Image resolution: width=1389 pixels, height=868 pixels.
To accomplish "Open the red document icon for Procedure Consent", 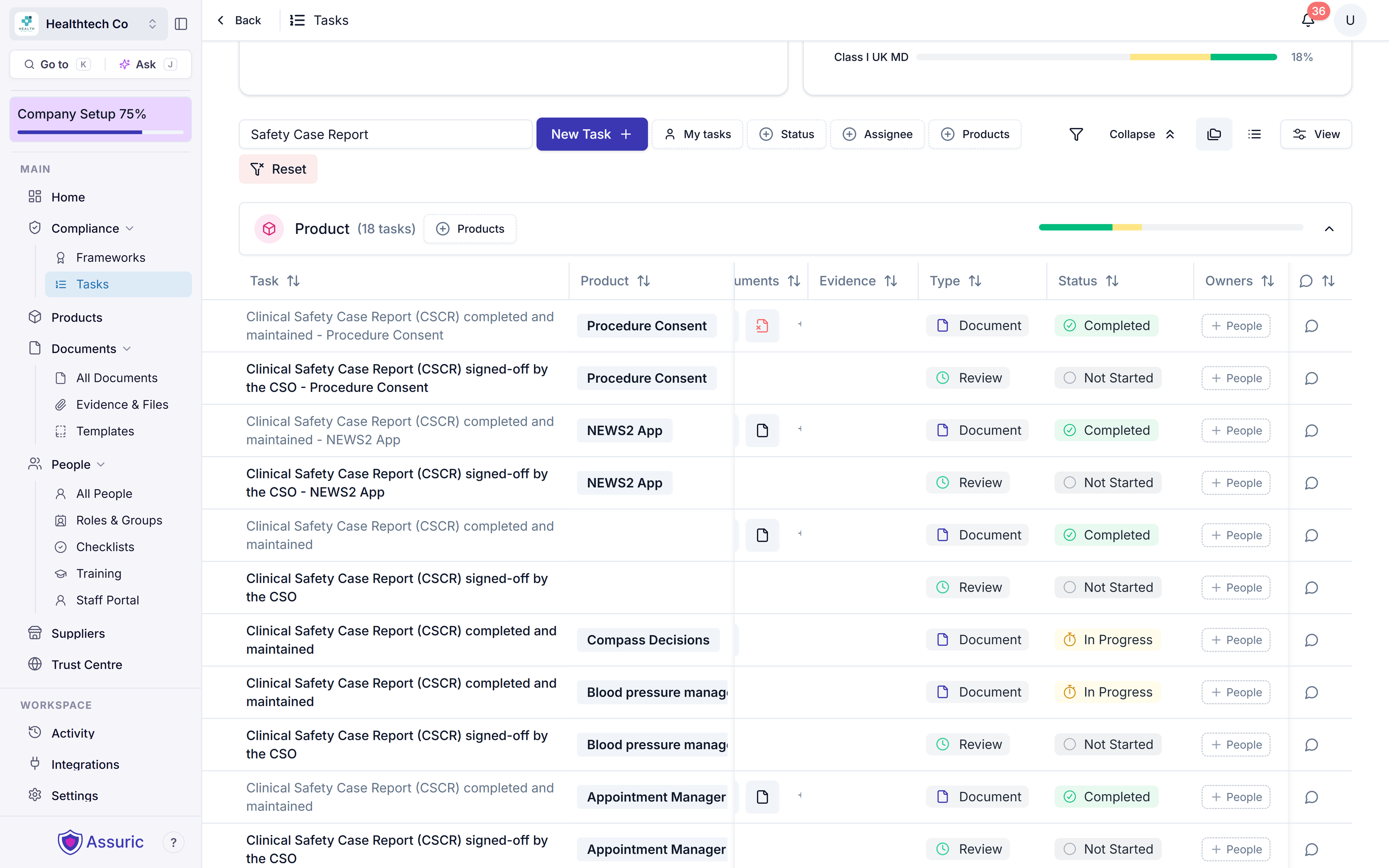I will click(x=762, y=326).
